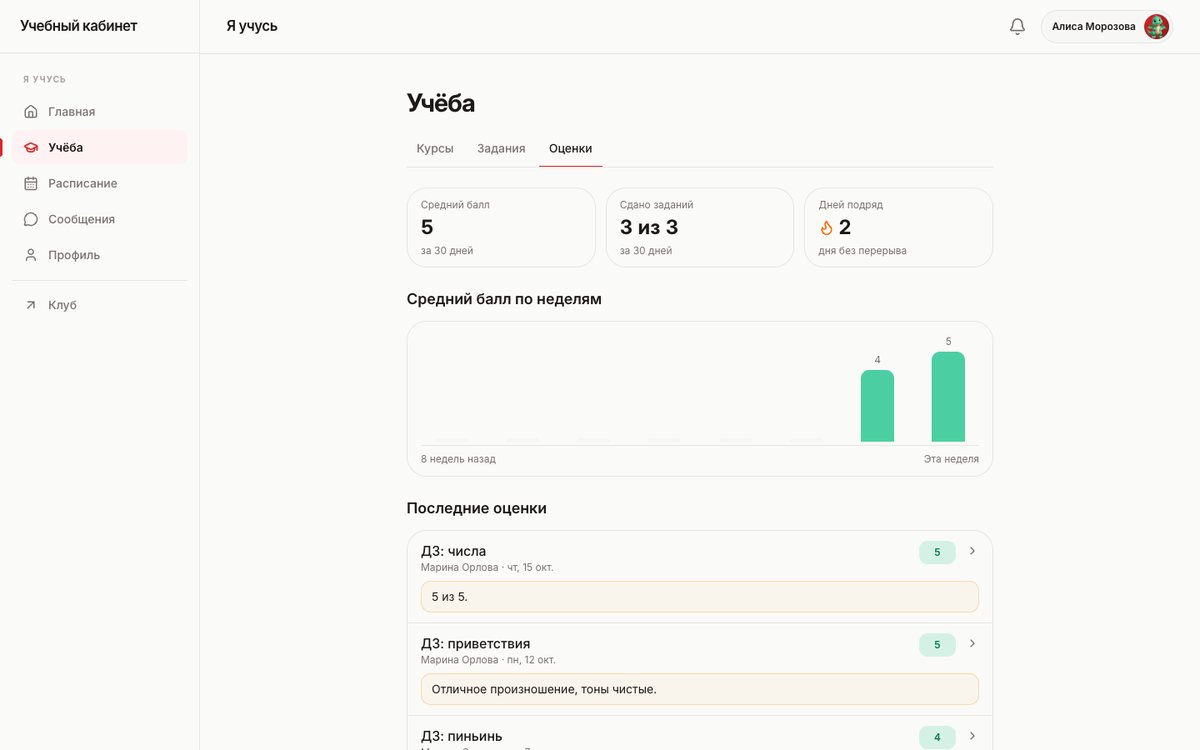Switch to the Задания tab
Image resolution: width=1200 pixels, height=750 pixels.
(x=501, y=149)
